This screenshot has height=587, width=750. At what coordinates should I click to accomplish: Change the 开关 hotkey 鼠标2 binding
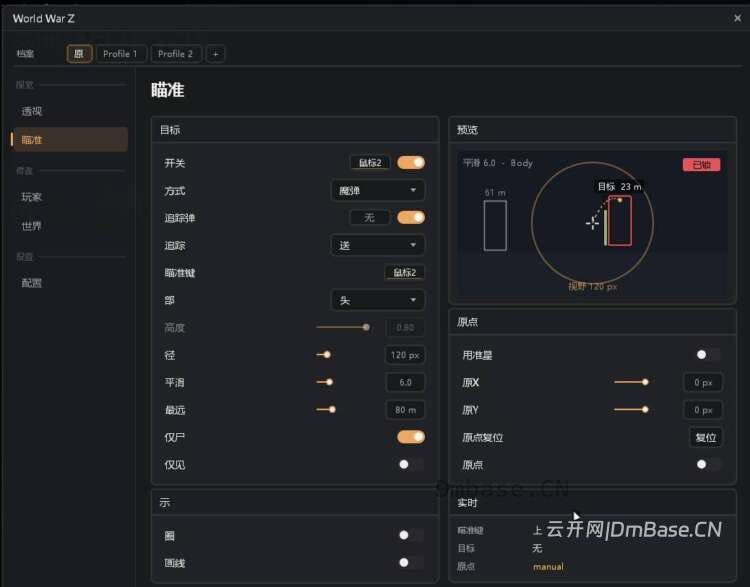tap(370, 163)
